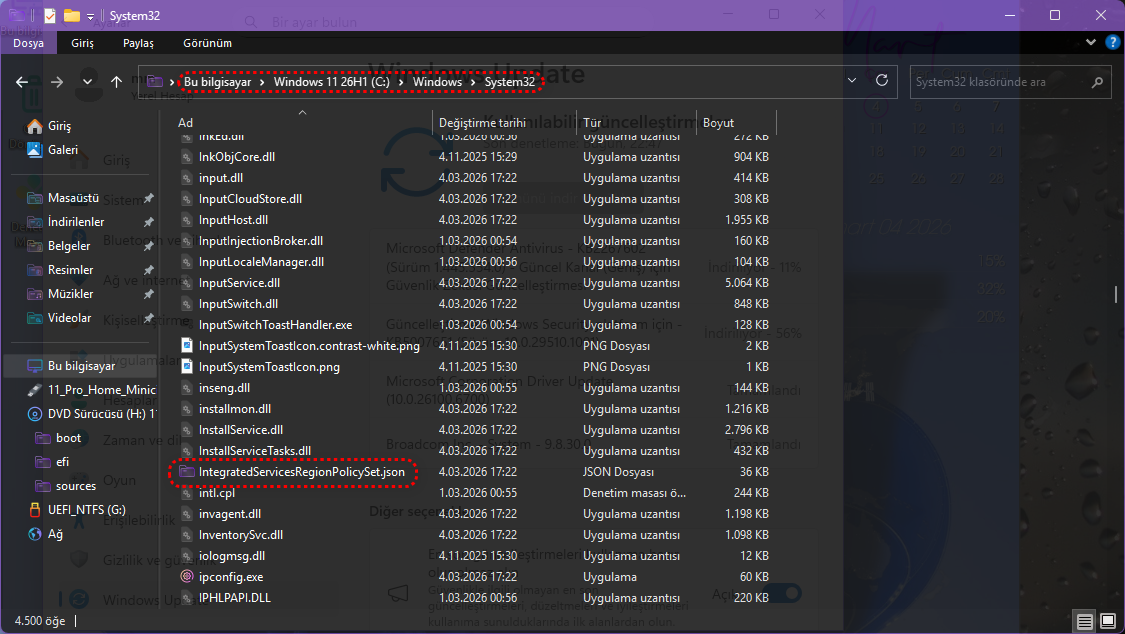Screen dimensions: 1125x634
Task: Open the Görünüm ribbon tab
Action: [x=207, y=43]
